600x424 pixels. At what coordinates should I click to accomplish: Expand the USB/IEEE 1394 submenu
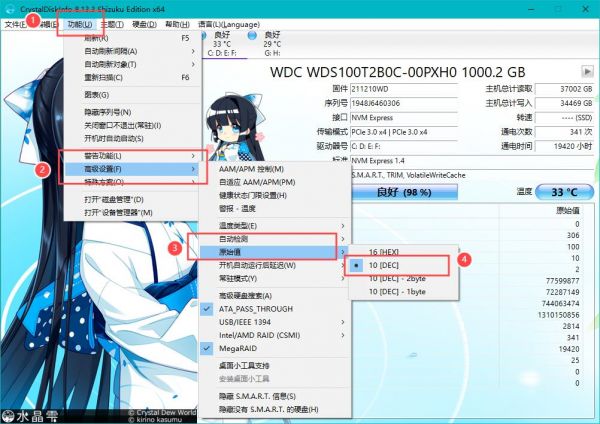click(x=275, y=322)
